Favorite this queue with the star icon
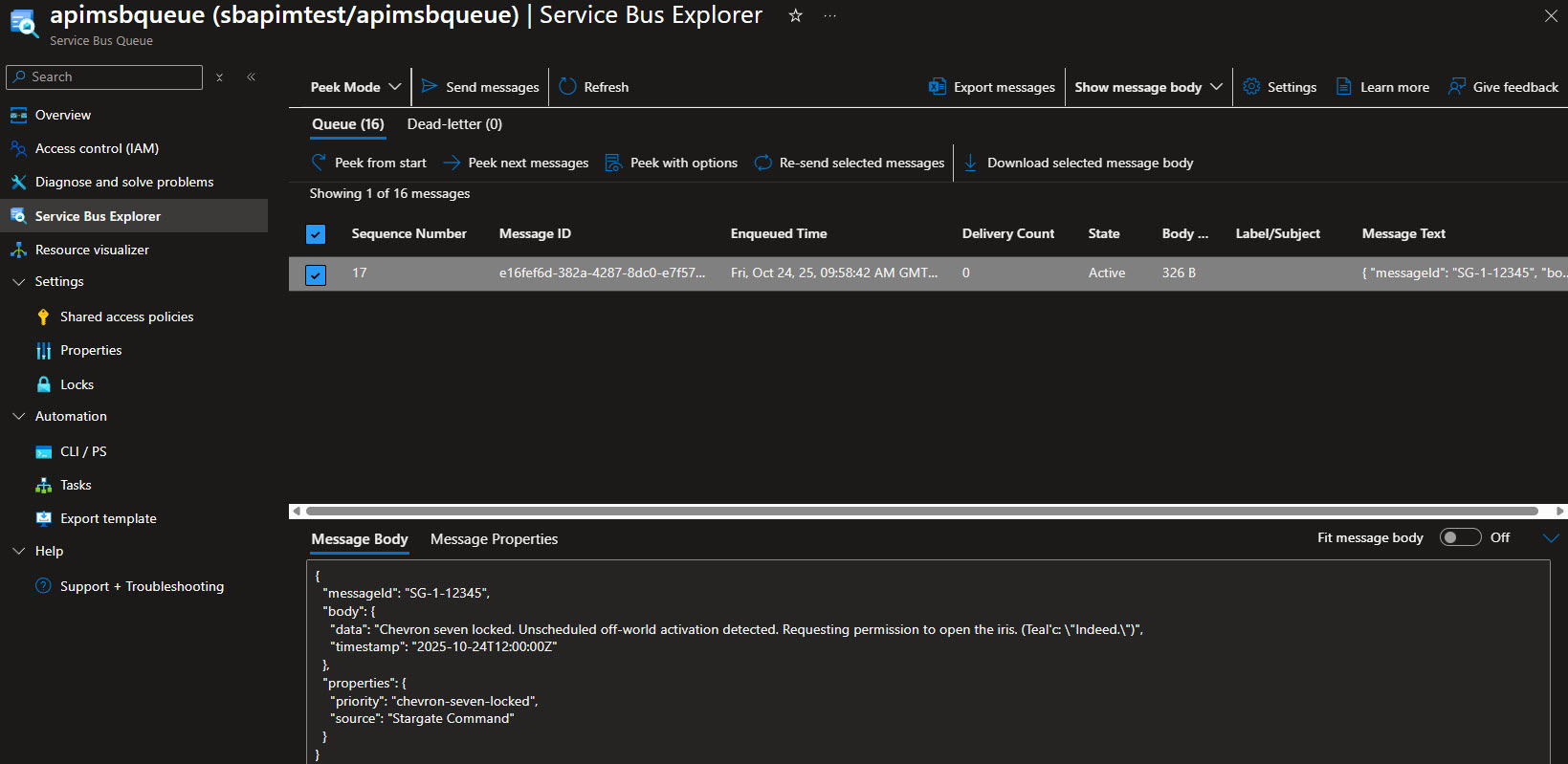 click(x=795, y=15)
